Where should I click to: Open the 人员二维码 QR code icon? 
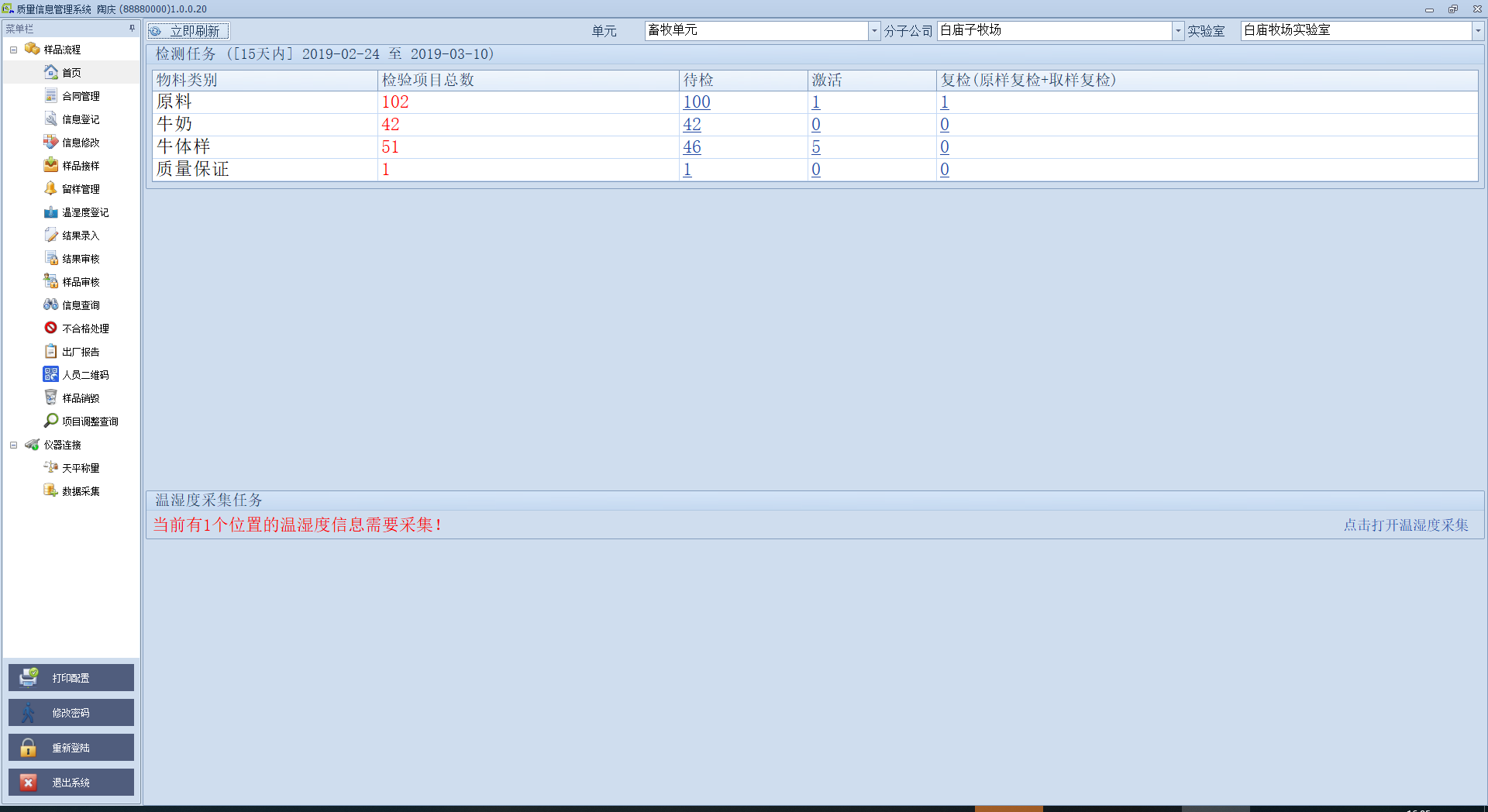pos(51,375)
